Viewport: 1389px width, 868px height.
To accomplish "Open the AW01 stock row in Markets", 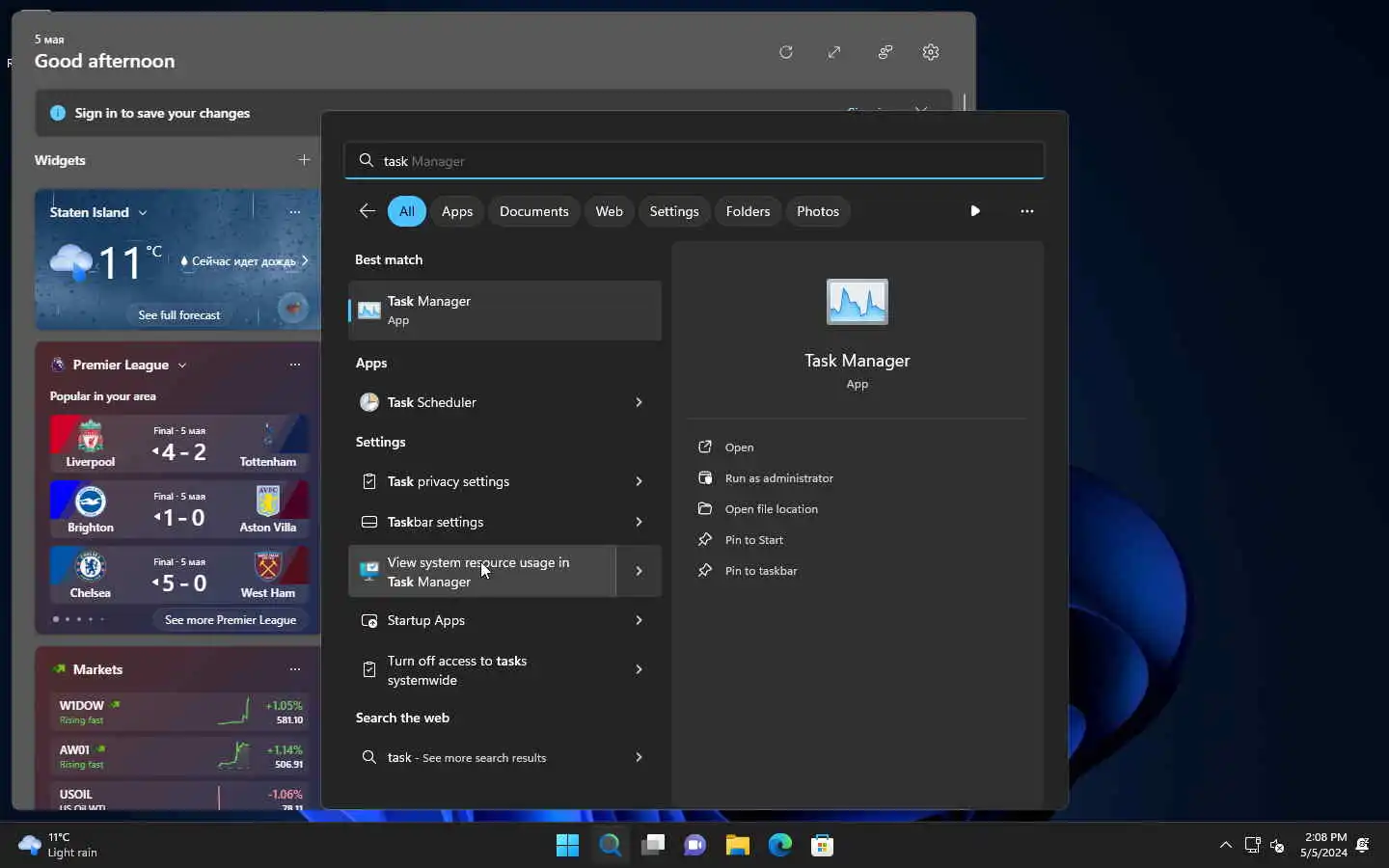I will point(180,756).
